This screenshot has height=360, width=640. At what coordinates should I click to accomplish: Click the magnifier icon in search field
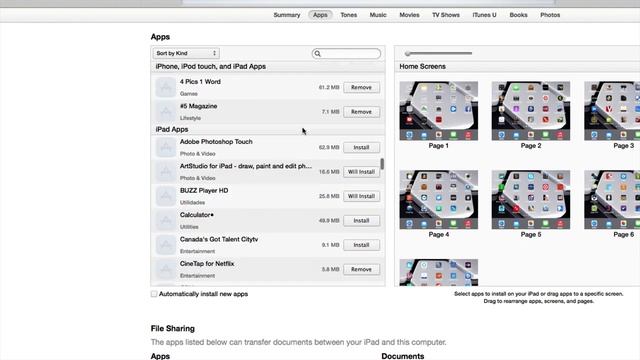(318, 53)
